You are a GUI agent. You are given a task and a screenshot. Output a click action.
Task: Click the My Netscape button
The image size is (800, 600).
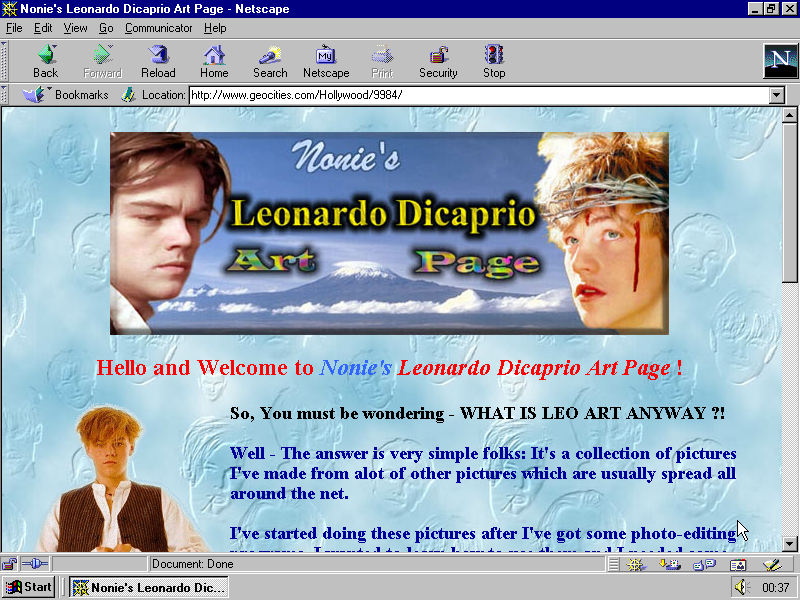[x=326, y=61]
